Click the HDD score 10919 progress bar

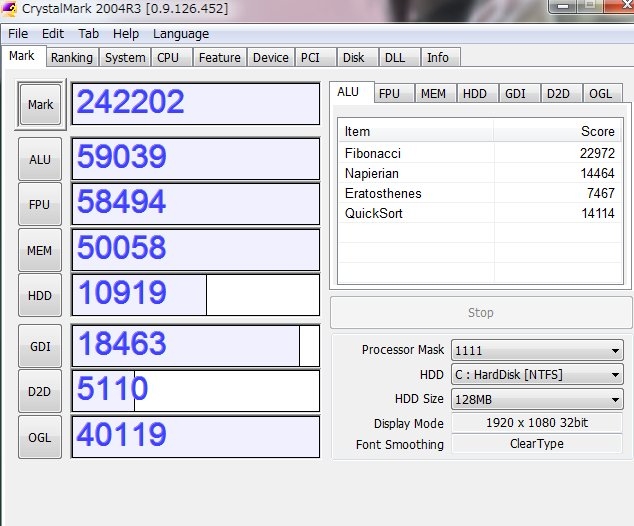[196, 295]
